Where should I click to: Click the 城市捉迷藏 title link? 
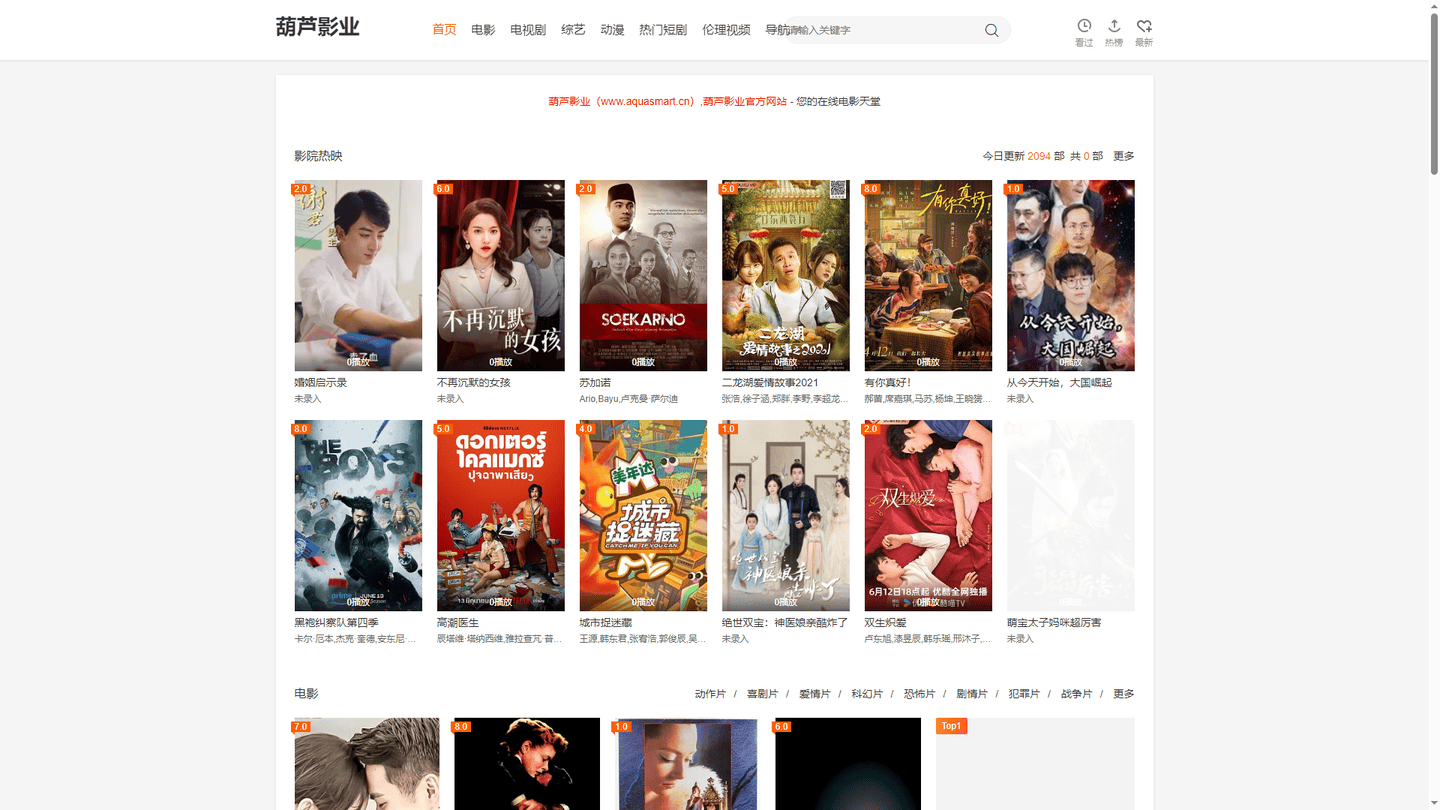pos(606,622)
